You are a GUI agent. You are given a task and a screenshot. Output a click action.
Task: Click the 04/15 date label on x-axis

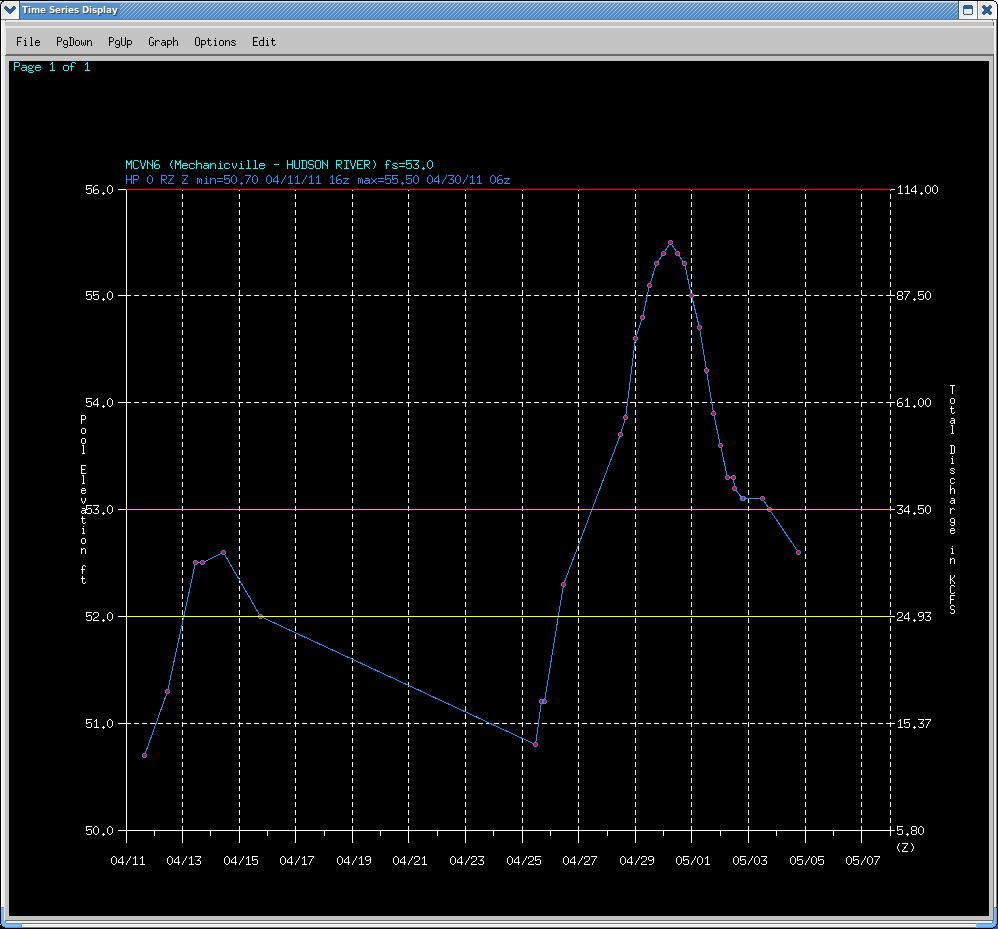[x=241, y=861]
